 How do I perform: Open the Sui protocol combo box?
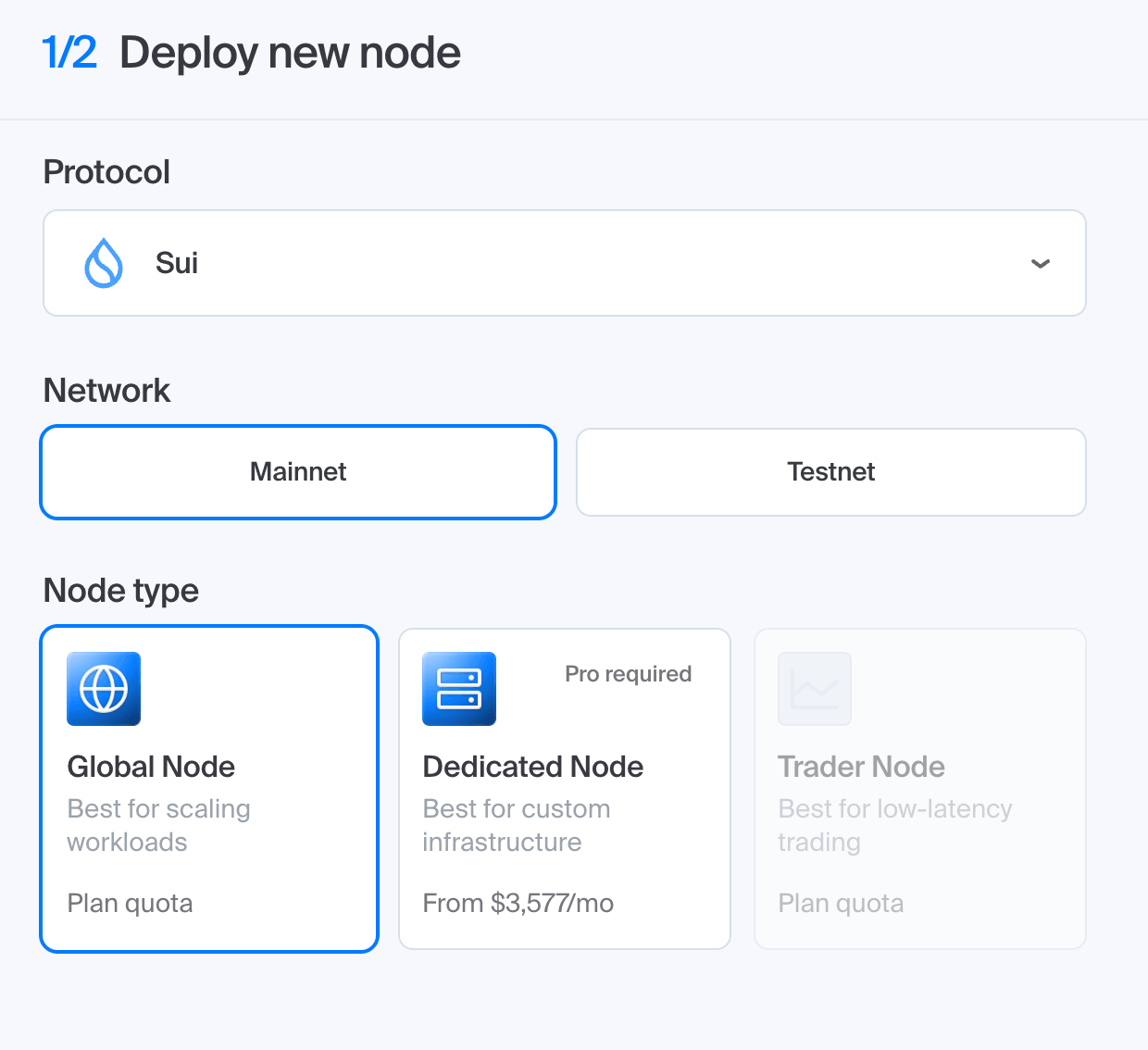point(565,263)
